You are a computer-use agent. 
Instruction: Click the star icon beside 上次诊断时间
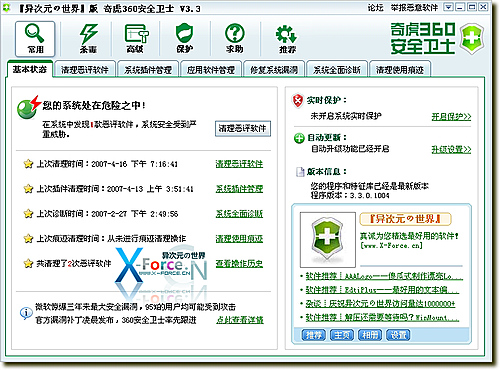tap(28, 213)
